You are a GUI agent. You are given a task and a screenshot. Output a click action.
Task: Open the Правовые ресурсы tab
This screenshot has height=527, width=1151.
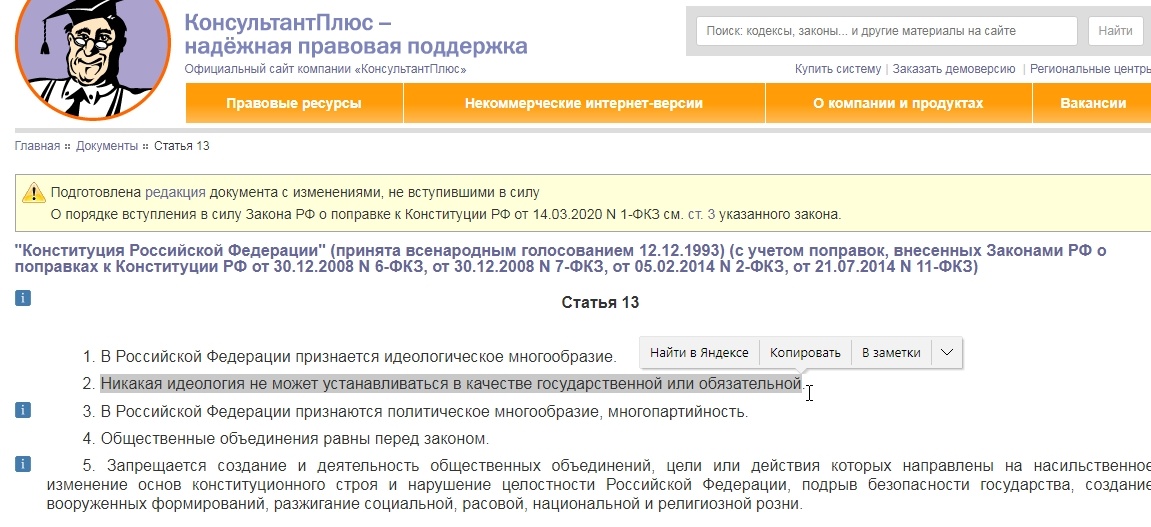[294, 103]
